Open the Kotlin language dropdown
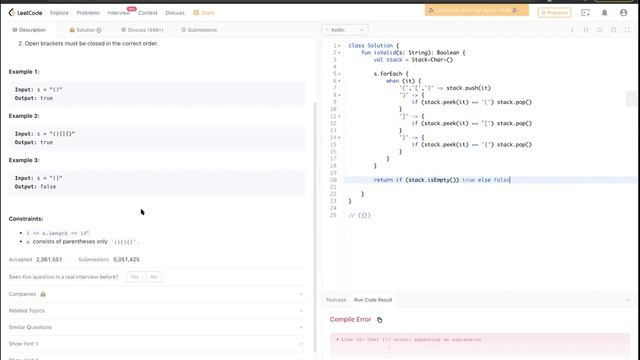Viewport: 640px width, 360px height. click(x=345, y=30)
